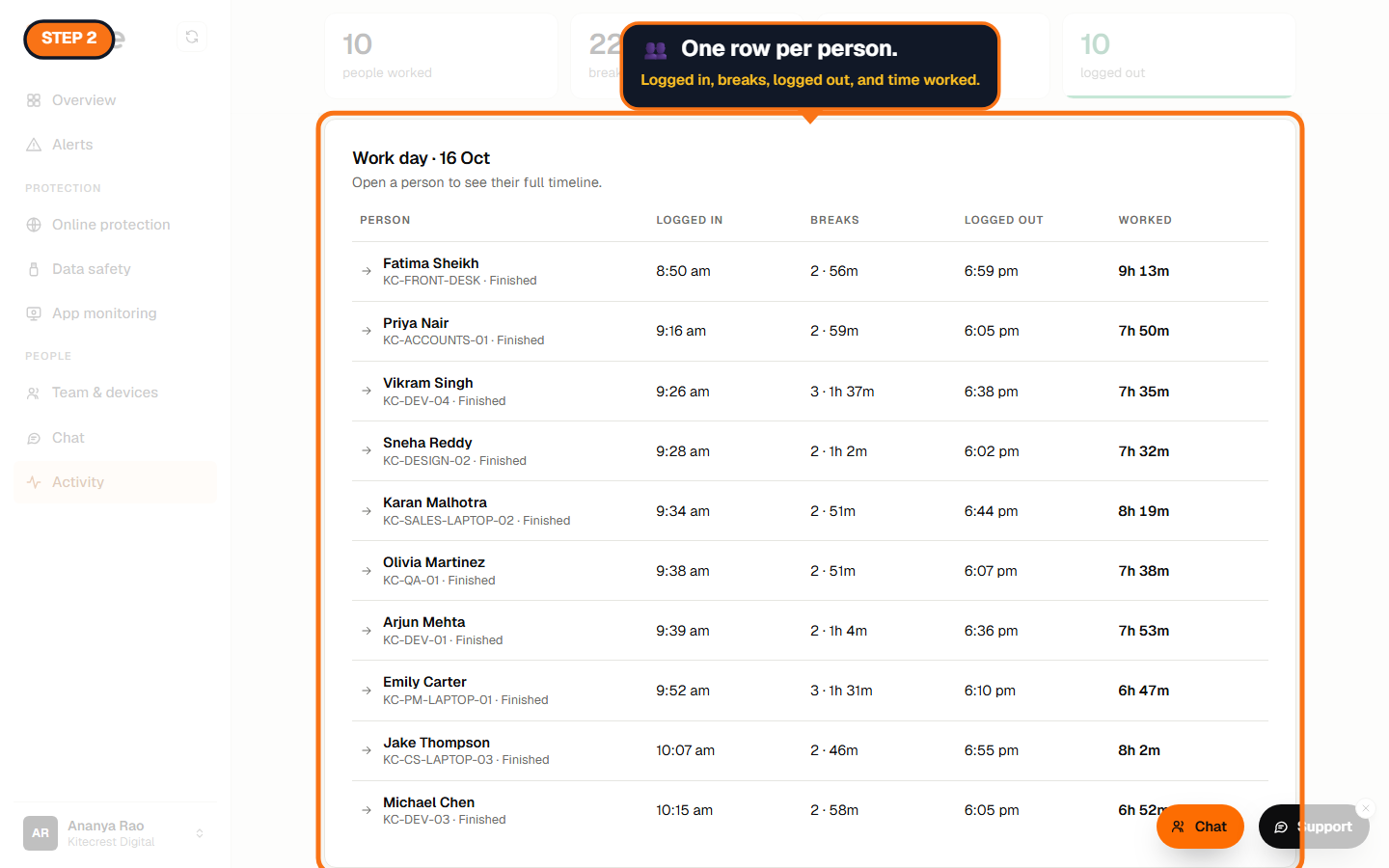This screenshot has width=1389, height=868.
Task: Expand Emily Carter's row arrow
Action: (x=367, y=691)
